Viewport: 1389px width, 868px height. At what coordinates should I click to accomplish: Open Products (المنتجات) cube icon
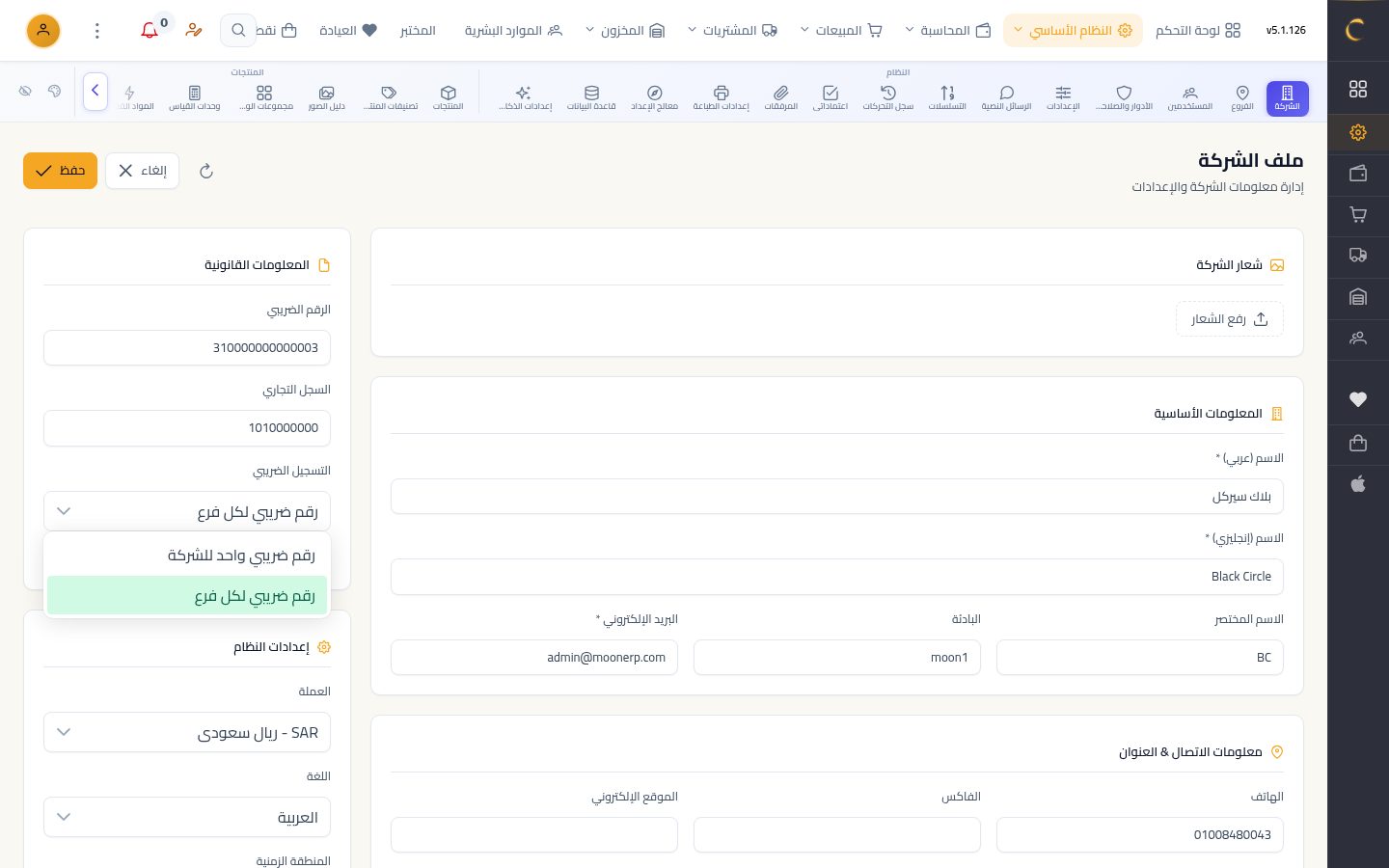click(x=449, y=97)
